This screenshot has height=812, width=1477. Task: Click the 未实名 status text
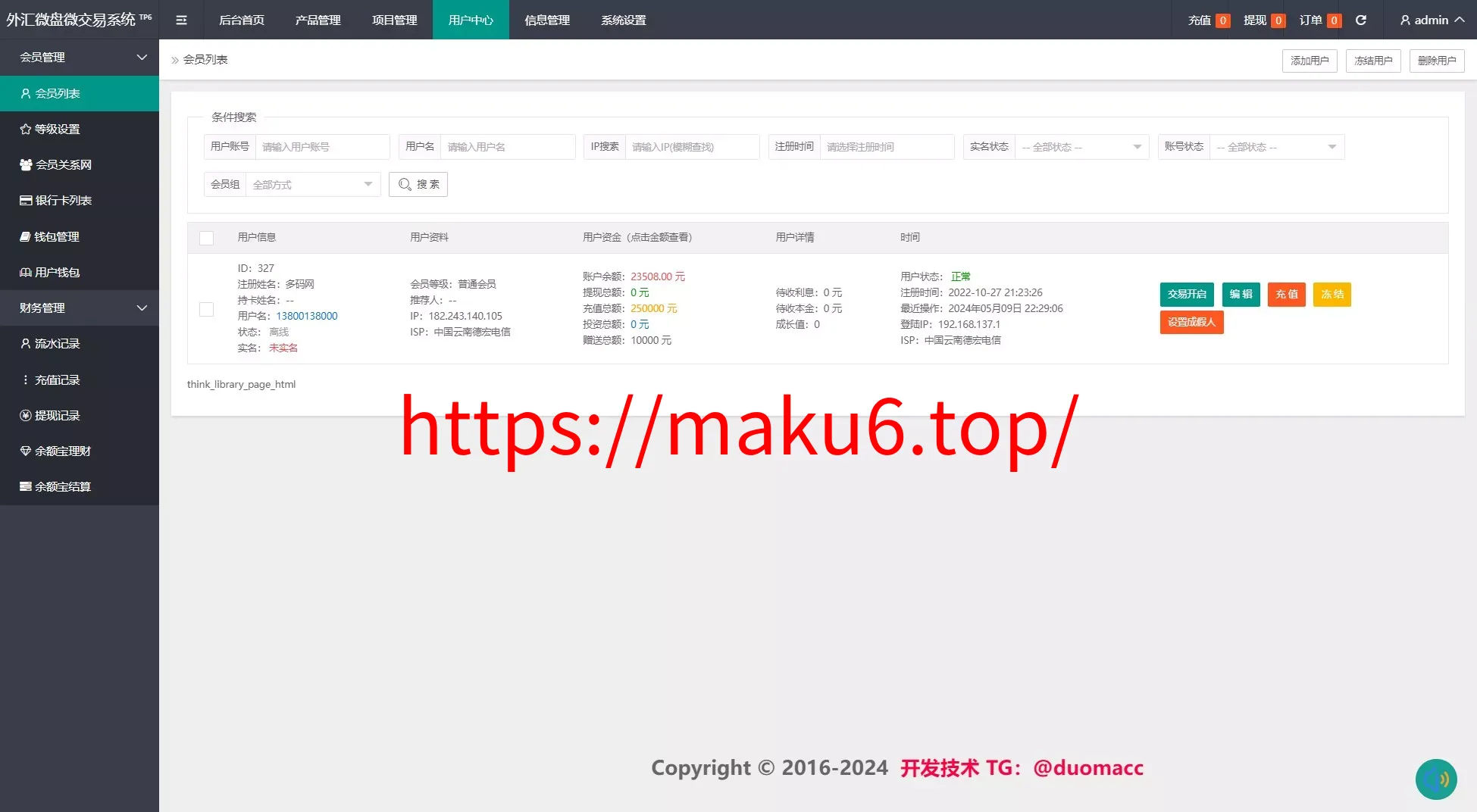tap(283, 348)
